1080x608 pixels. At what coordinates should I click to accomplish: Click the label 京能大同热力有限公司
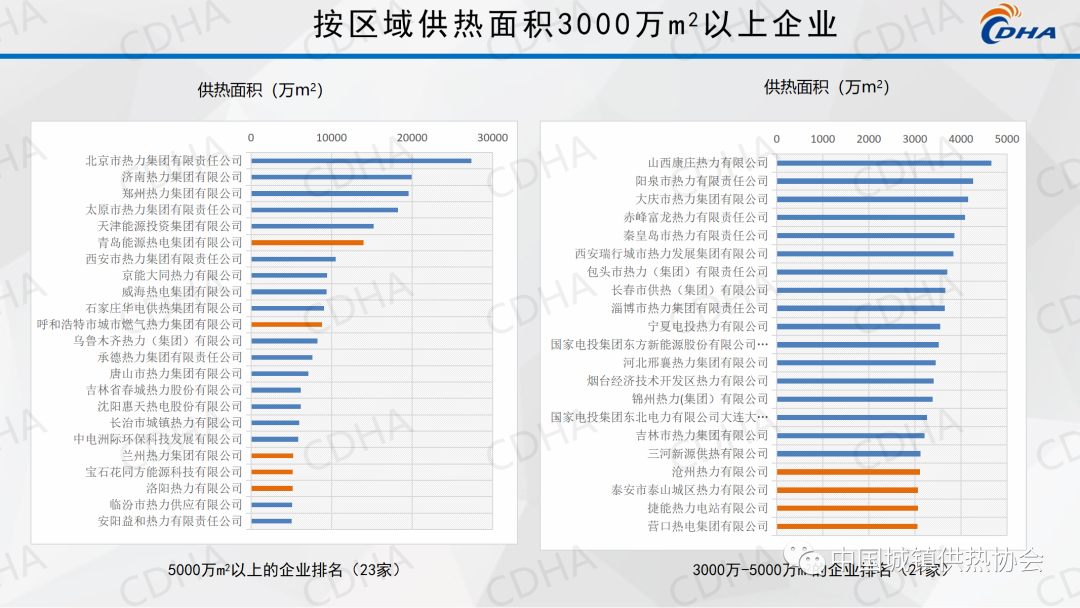tap(182, 275)
